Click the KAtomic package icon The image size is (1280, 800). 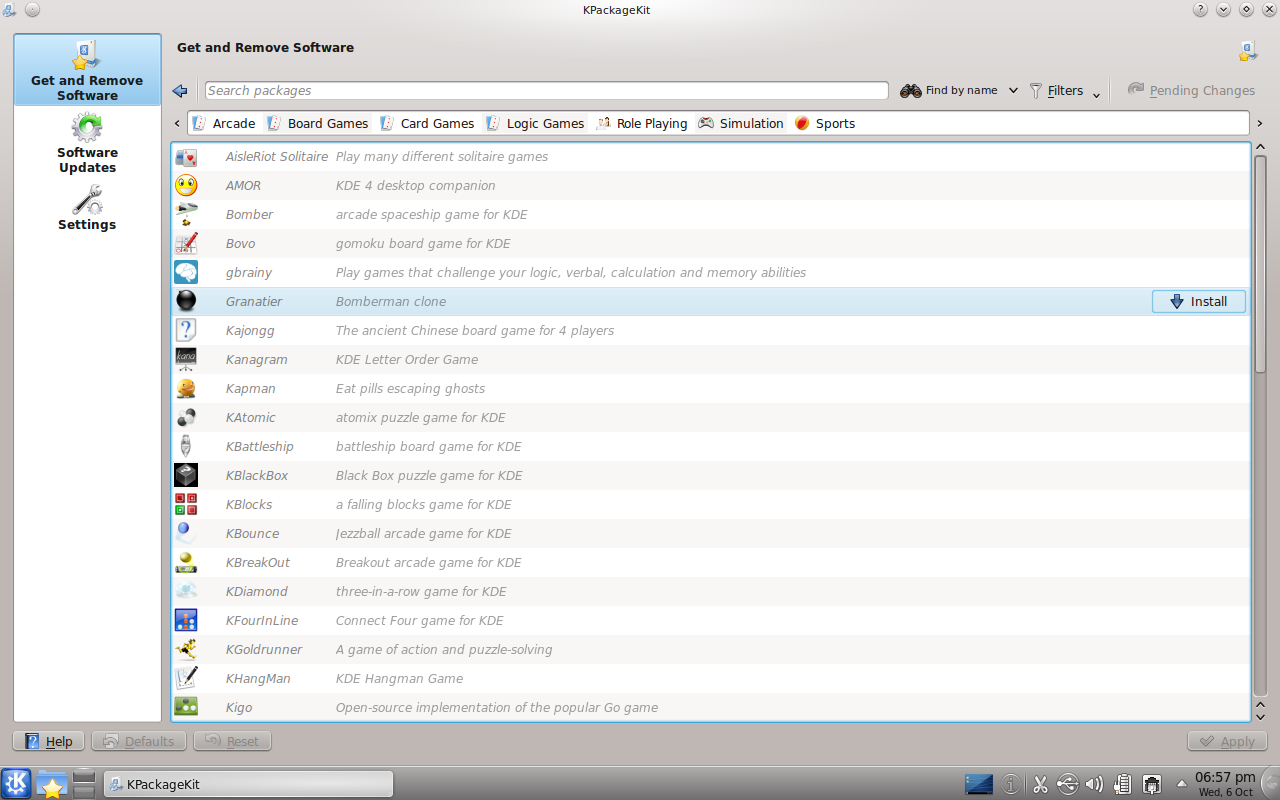tap(186, 418)
